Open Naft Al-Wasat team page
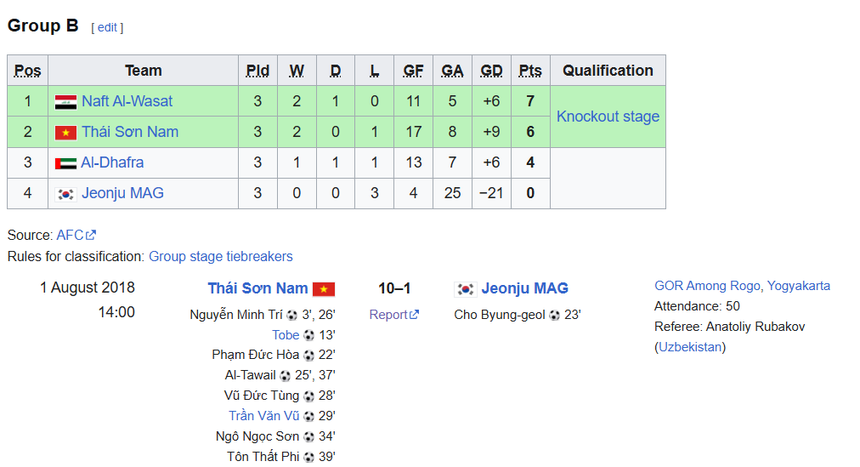The height and width of the screenshot is (467, 860). tap(127, 101)
